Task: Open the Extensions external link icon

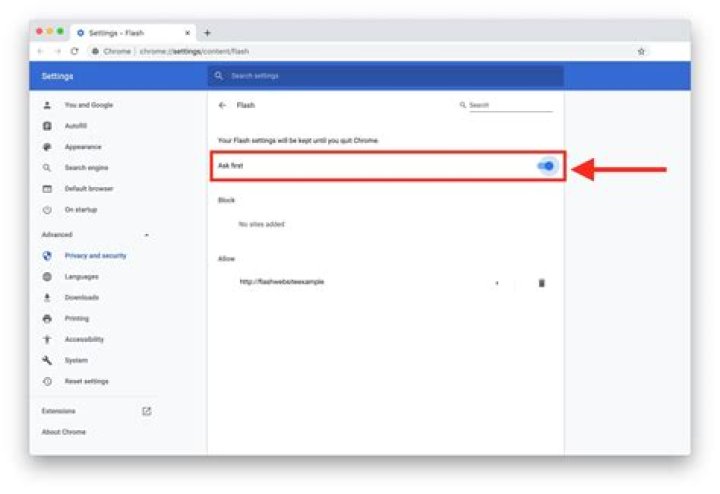Action: click(x=147, y=411)
